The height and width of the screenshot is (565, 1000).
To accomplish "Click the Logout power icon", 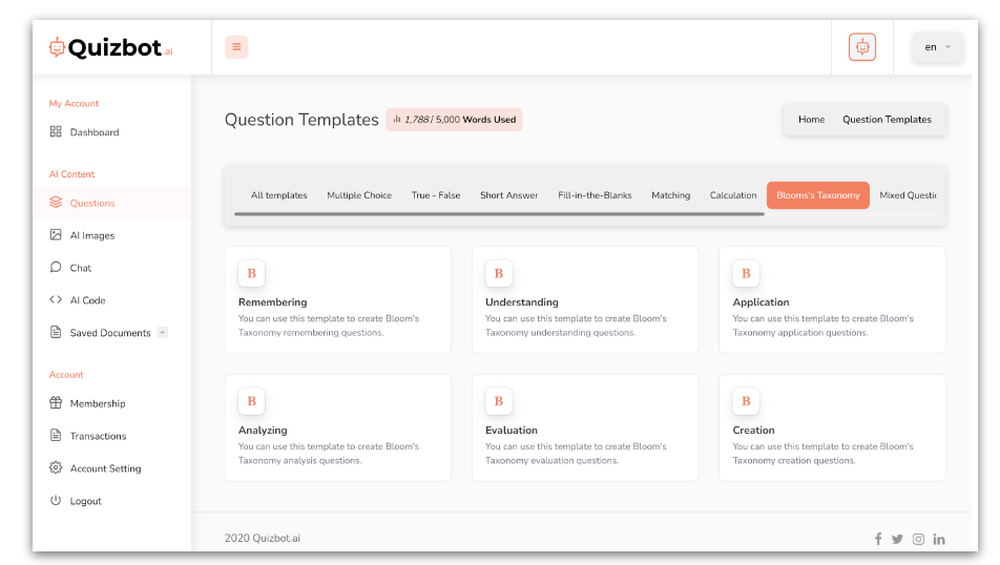I will coord(55,500).
